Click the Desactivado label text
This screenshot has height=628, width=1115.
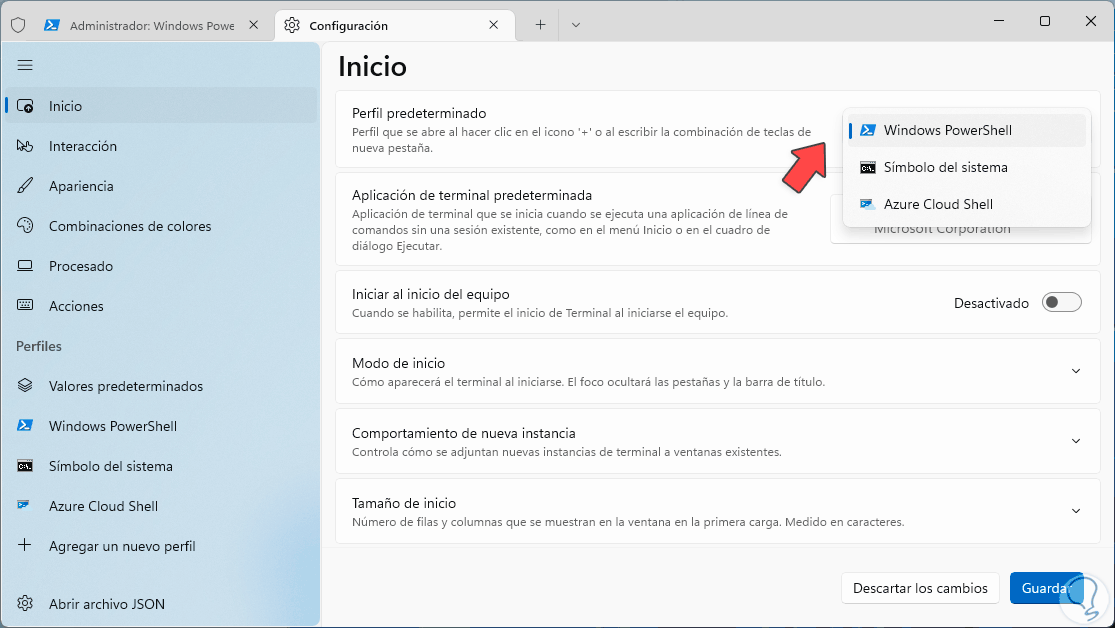991,303
